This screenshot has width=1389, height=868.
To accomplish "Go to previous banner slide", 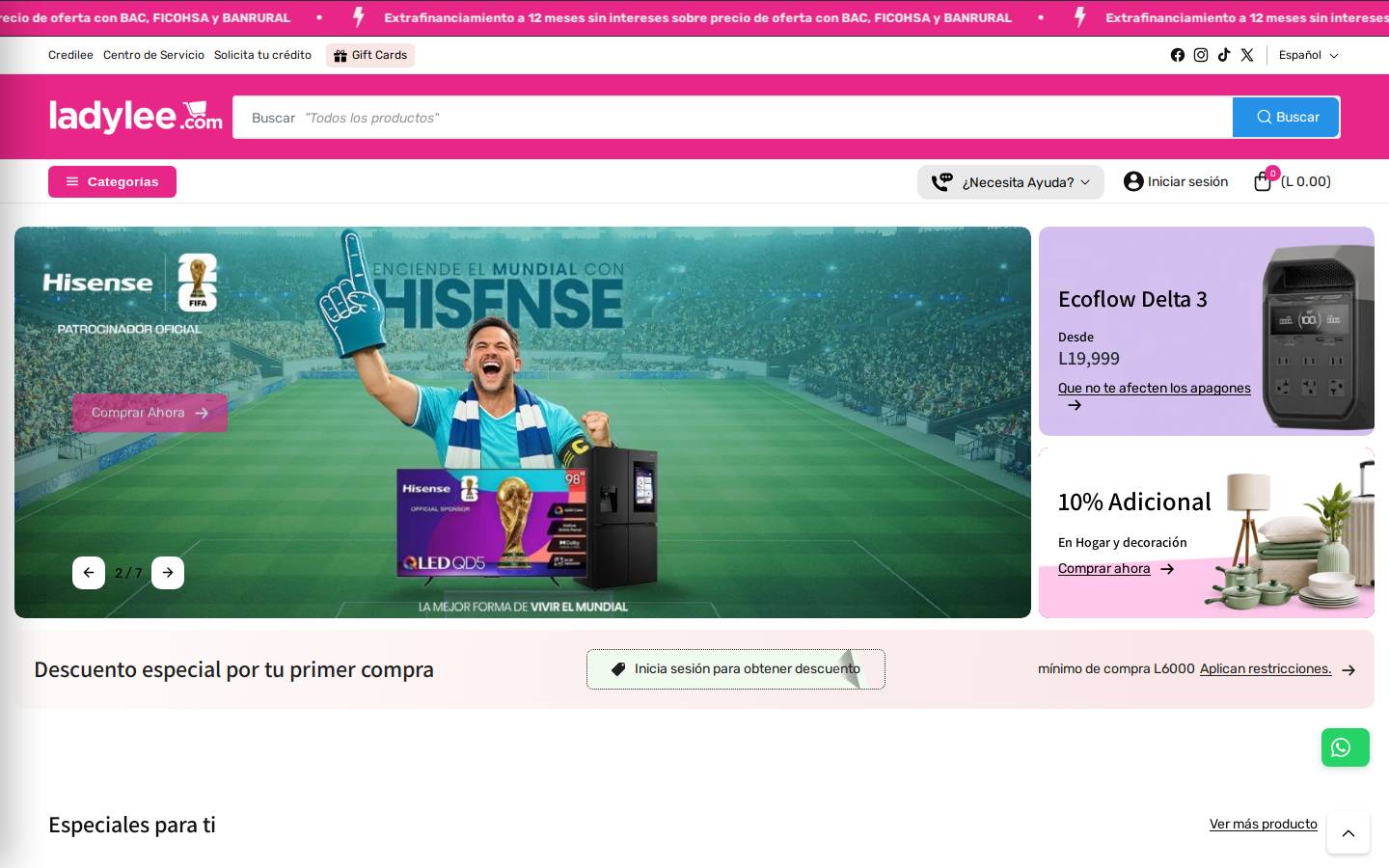I will pyautogui.click(x=89, y=573).
